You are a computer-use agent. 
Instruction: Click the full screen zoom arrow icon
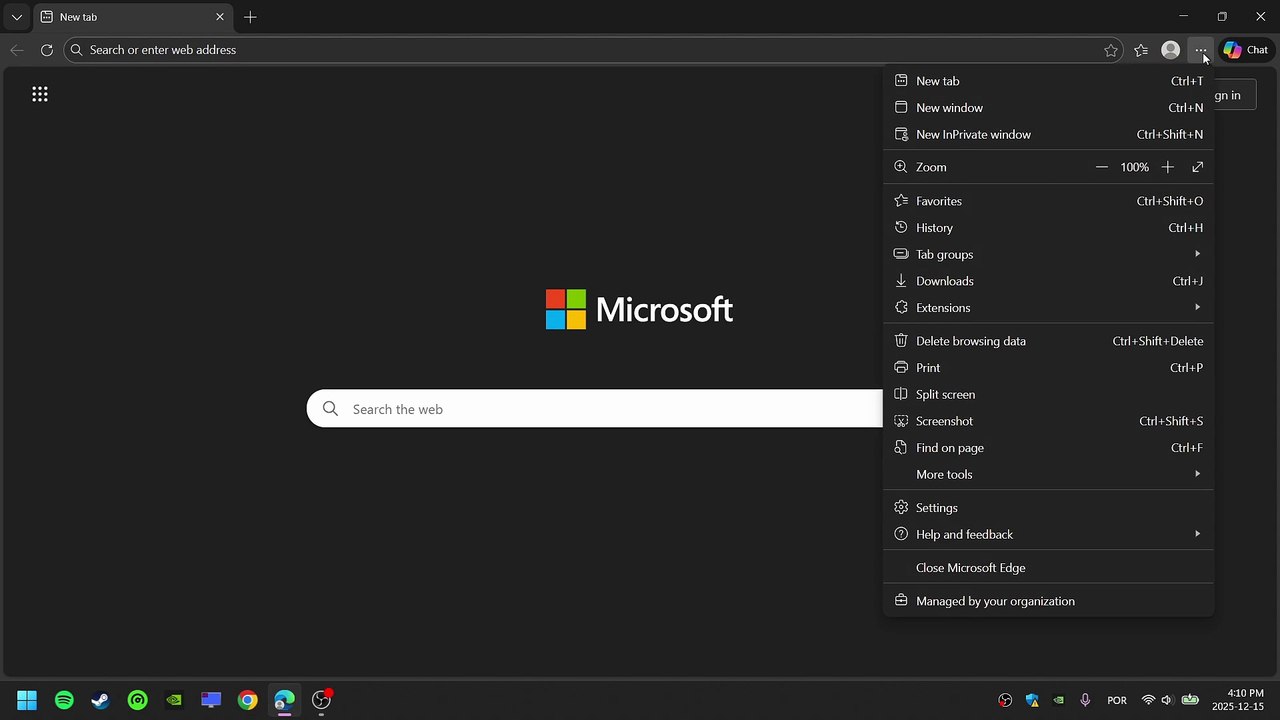[x=1197, y=167]
